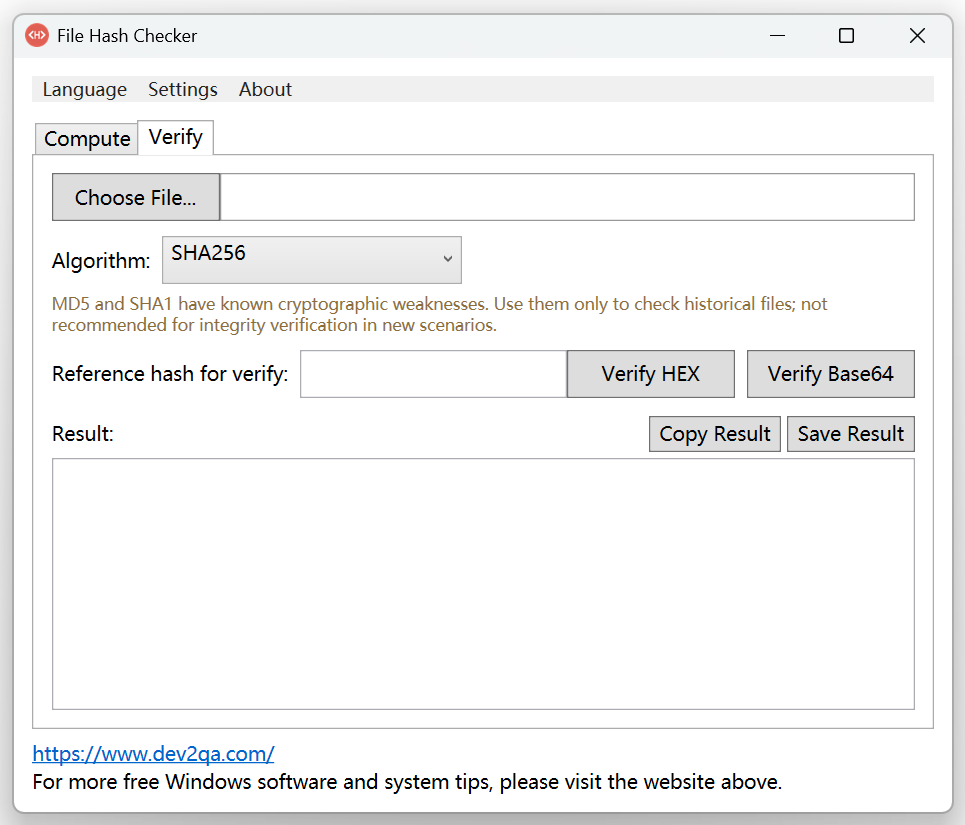
Task: Click the Reference hash input field
Action: click(x=433, y=374)
